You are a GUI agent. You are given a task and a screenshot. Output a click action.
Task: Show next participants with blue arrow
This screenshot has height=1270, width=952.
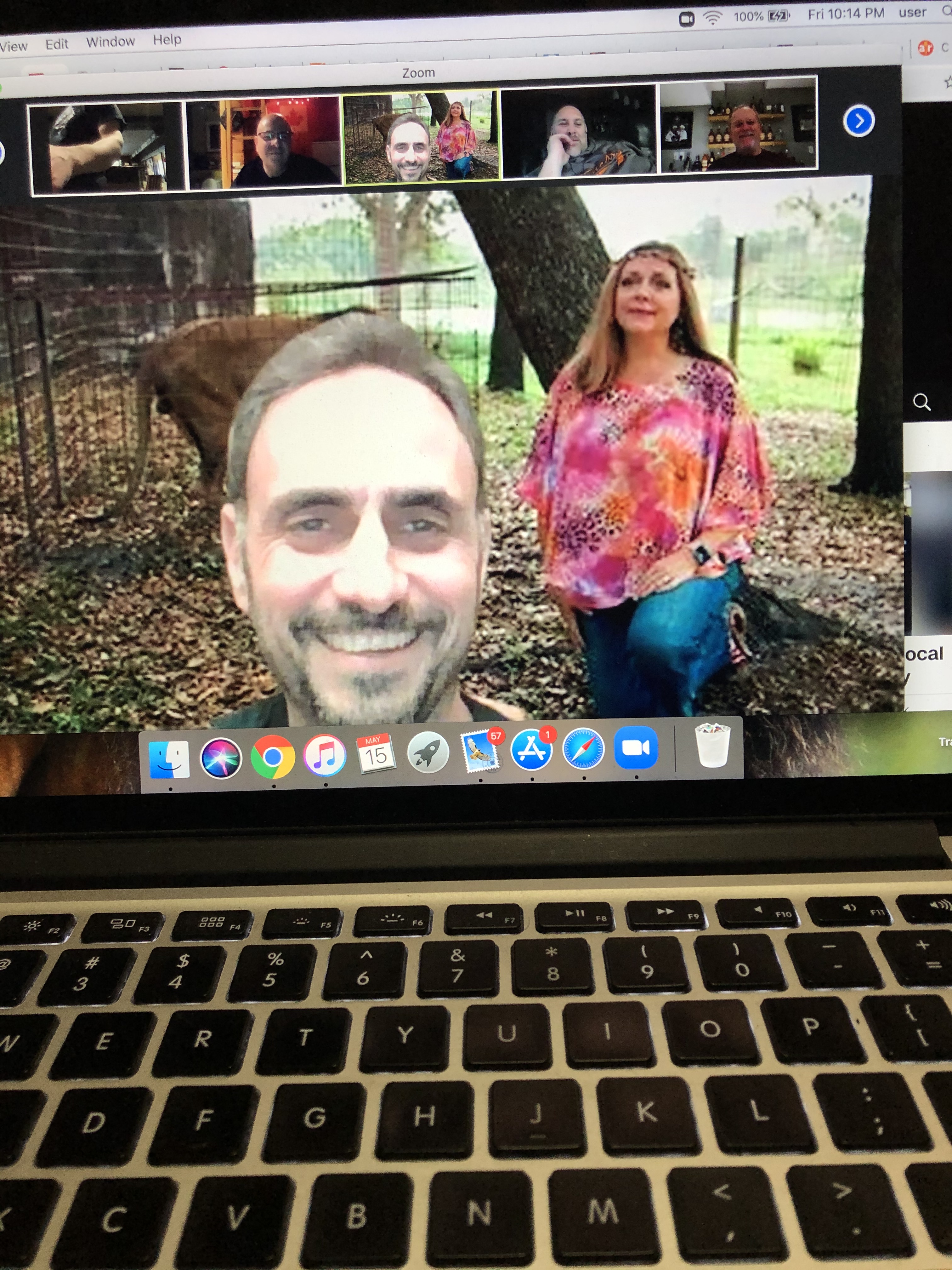click(x=858, y=121)
